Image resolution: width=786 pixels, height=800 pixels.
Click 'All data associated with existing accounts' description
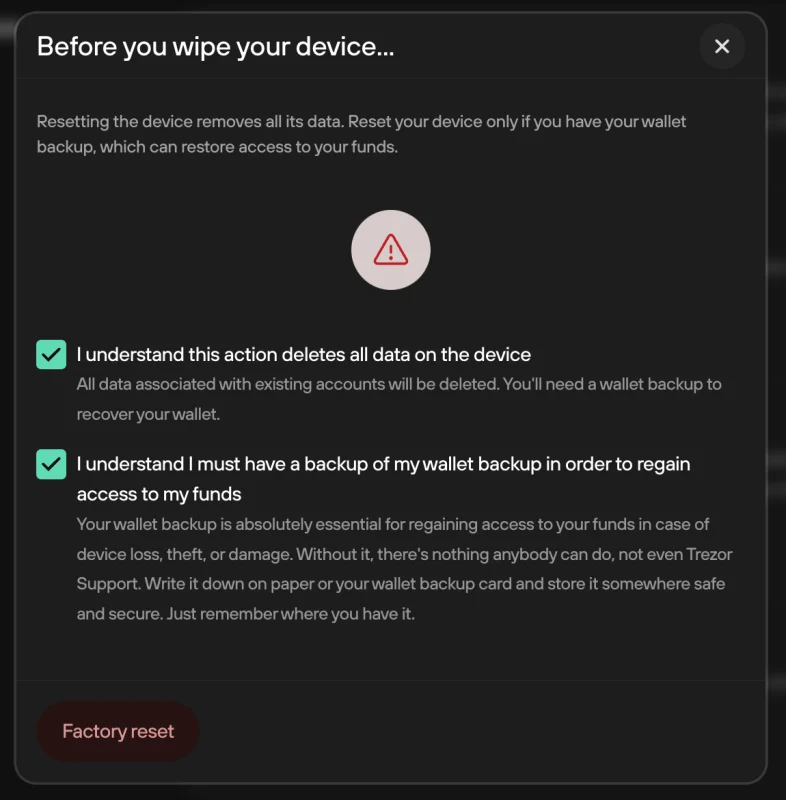pos(399,399)
